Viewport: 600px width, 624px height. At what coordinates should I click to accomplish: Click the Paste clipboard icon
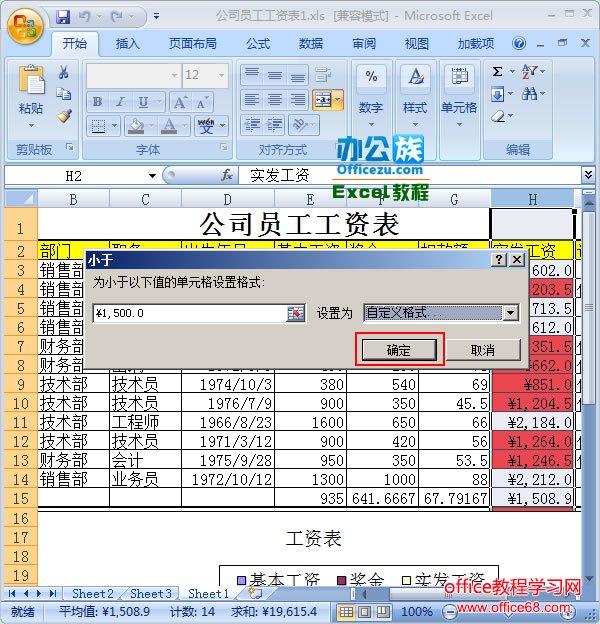(x=31, y=80)
